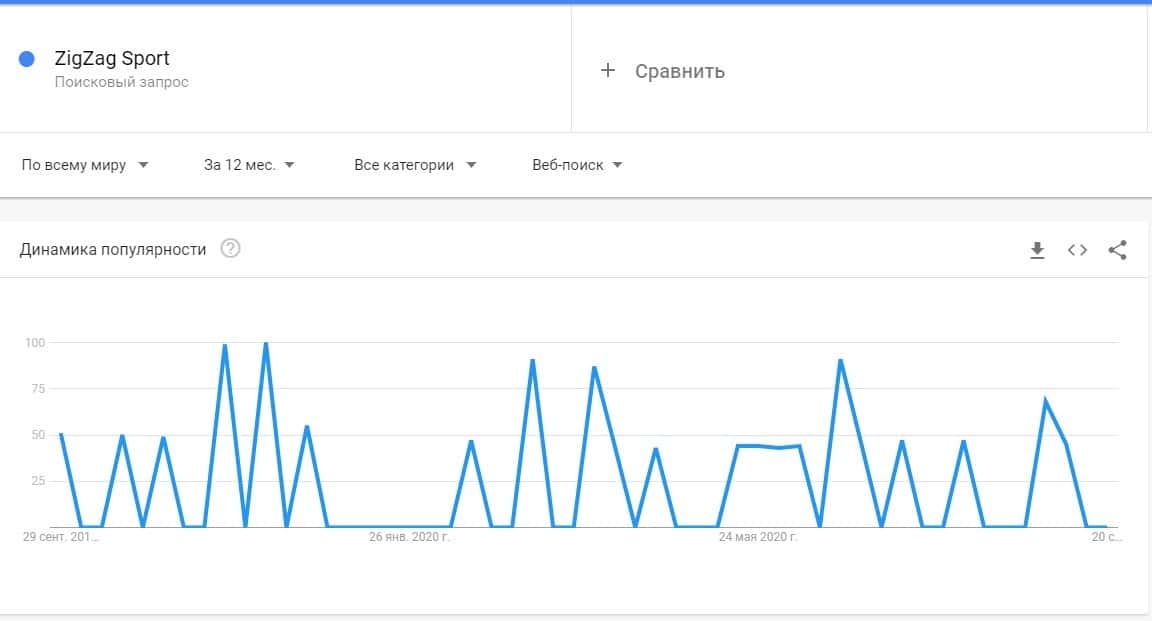Click the blue ZigZag Sport color dot
Screen dimensions: 1152x621
point(27,59)
